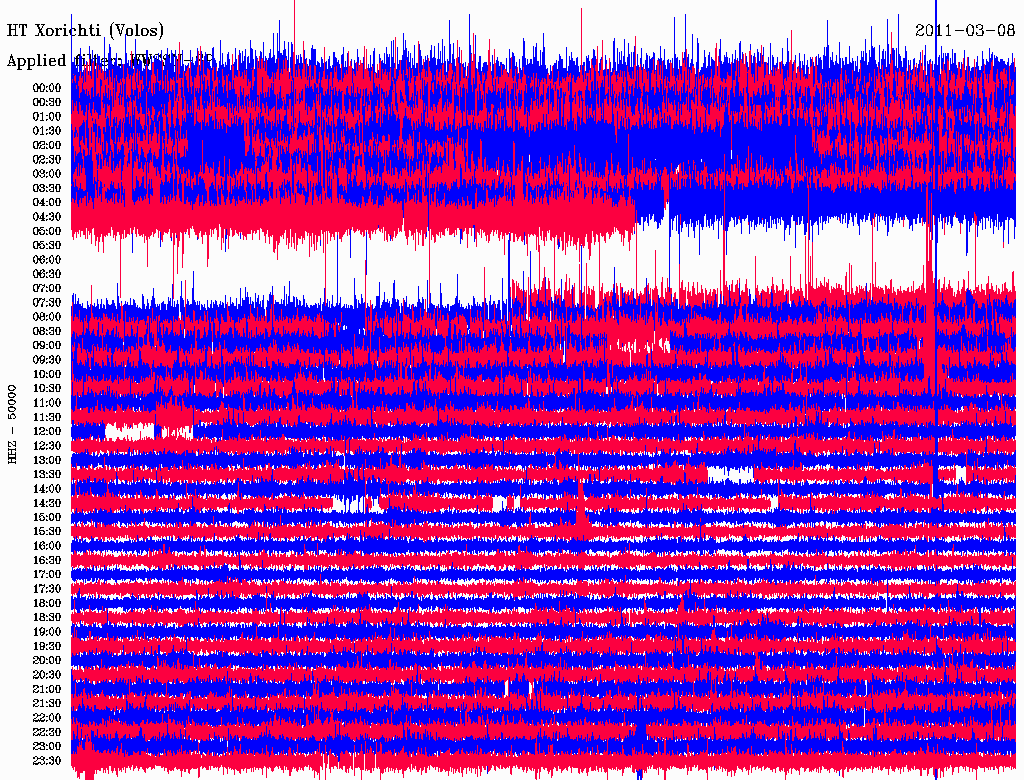Select the 14:00 time row label
Viewport: 1024px width, 780px height.
(47, 488)
